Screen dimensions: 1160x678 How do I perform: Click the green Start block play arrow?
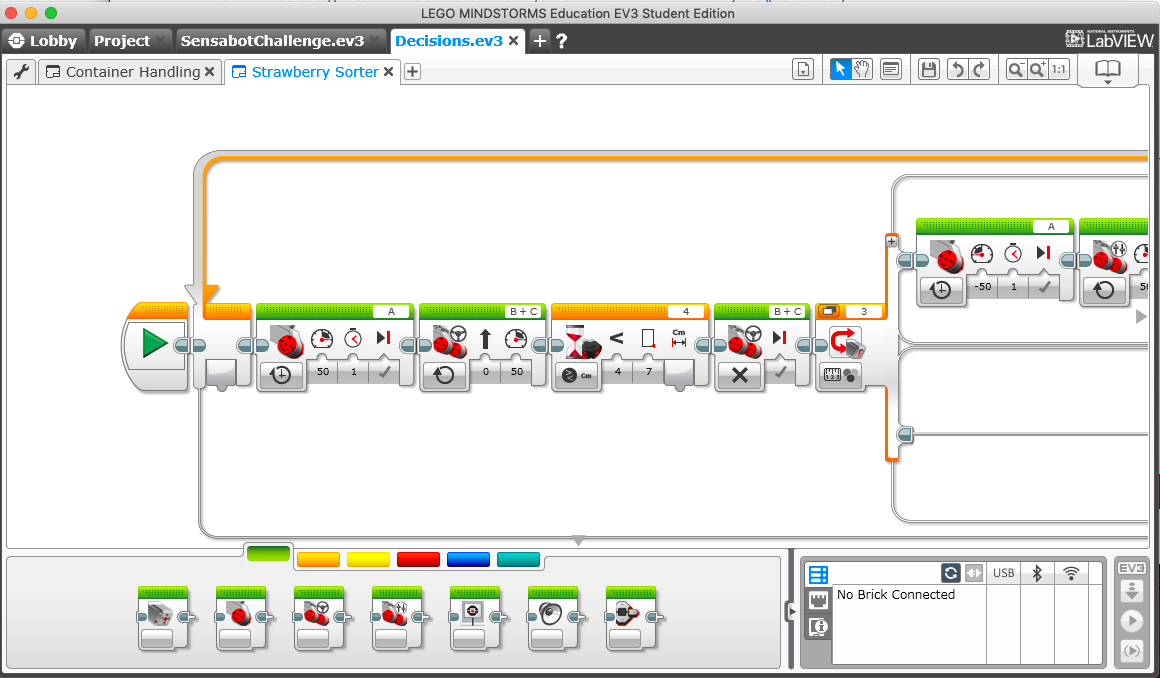point(154,344)
